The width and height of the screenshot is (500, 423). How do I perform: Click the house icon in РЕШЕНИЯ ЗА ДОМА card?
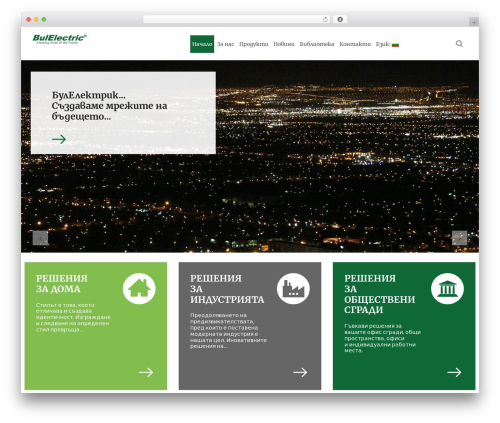pos(139,289)
